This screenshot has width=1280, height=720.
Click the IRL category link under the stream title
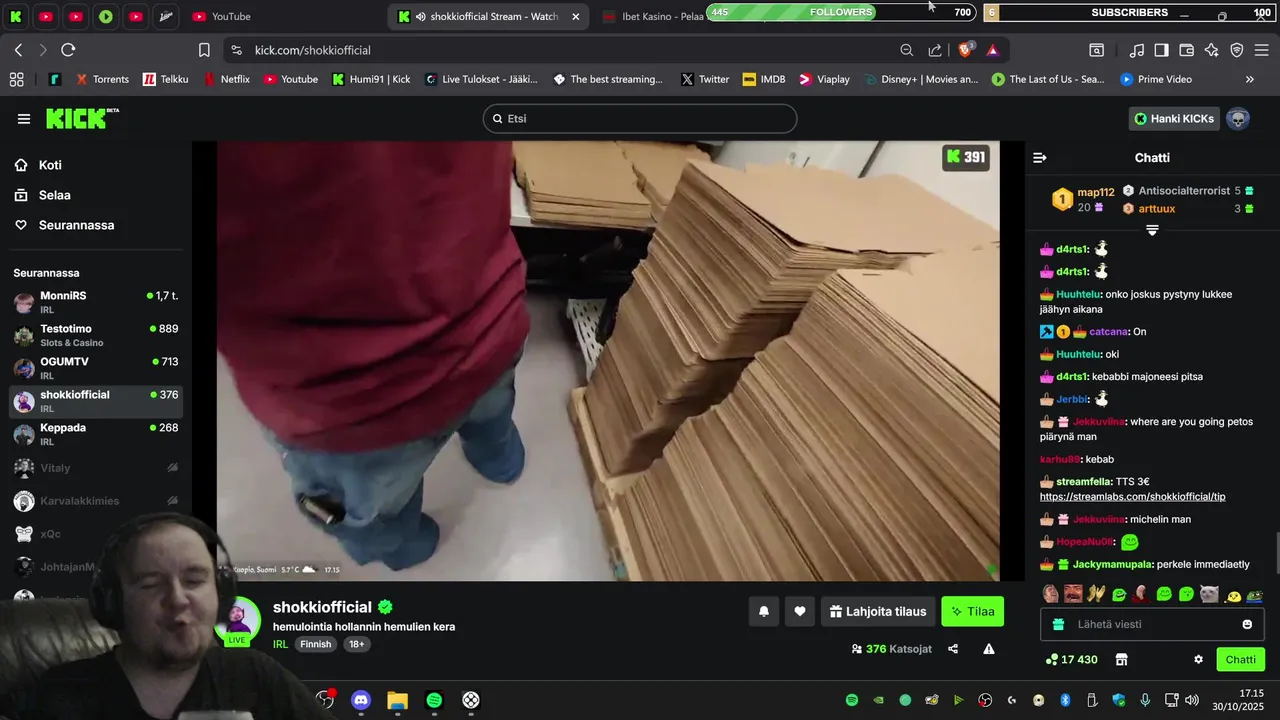click(x=280, y=644)
